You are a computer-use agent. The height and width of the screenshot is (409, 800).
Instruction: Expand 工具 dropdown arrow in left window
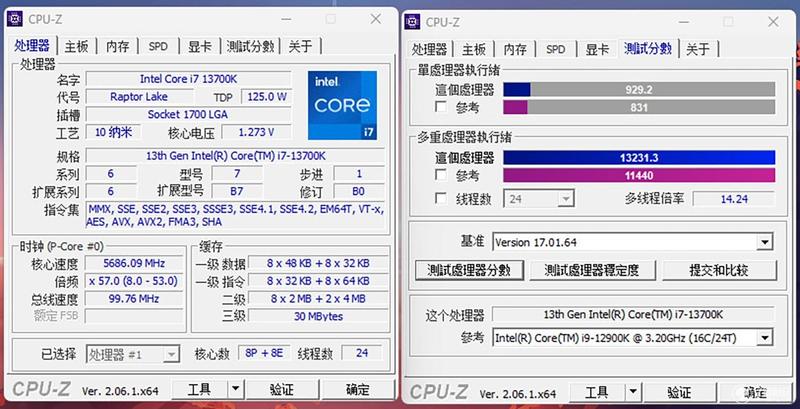235,390
